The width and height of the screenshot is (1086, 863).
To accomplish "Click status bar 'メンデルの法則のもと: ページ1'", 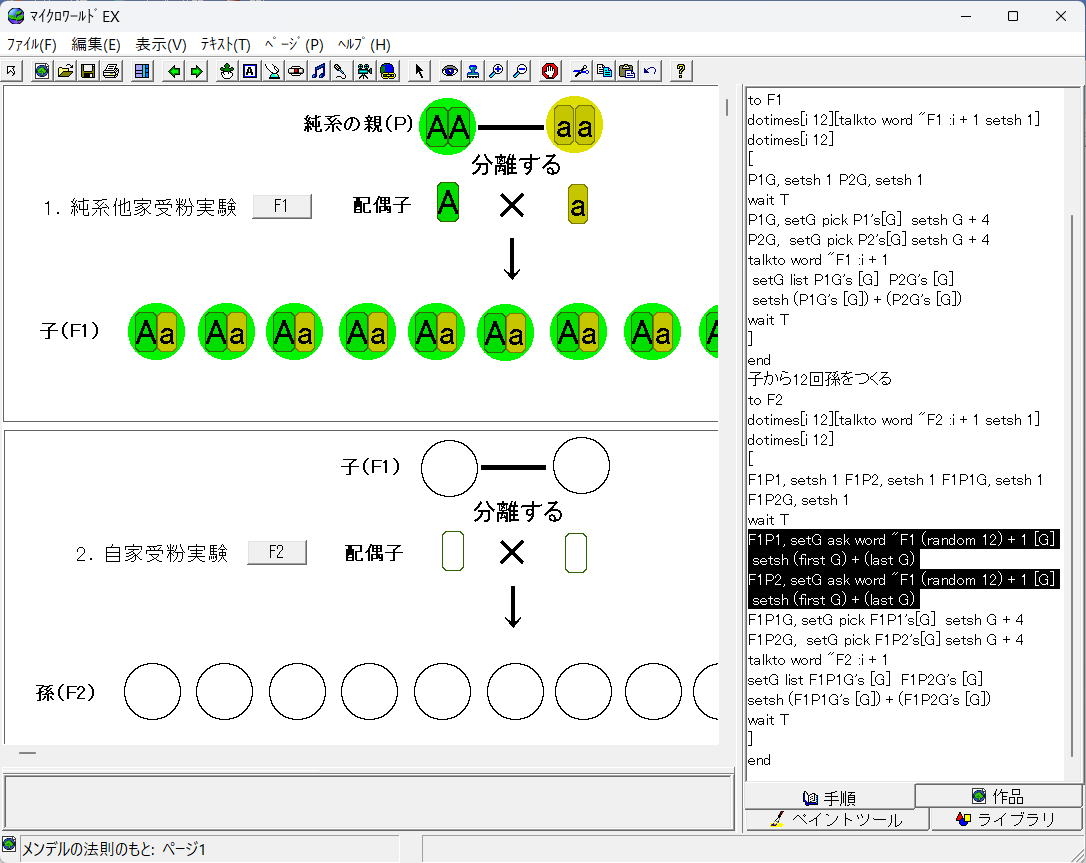I will (114, 848).
